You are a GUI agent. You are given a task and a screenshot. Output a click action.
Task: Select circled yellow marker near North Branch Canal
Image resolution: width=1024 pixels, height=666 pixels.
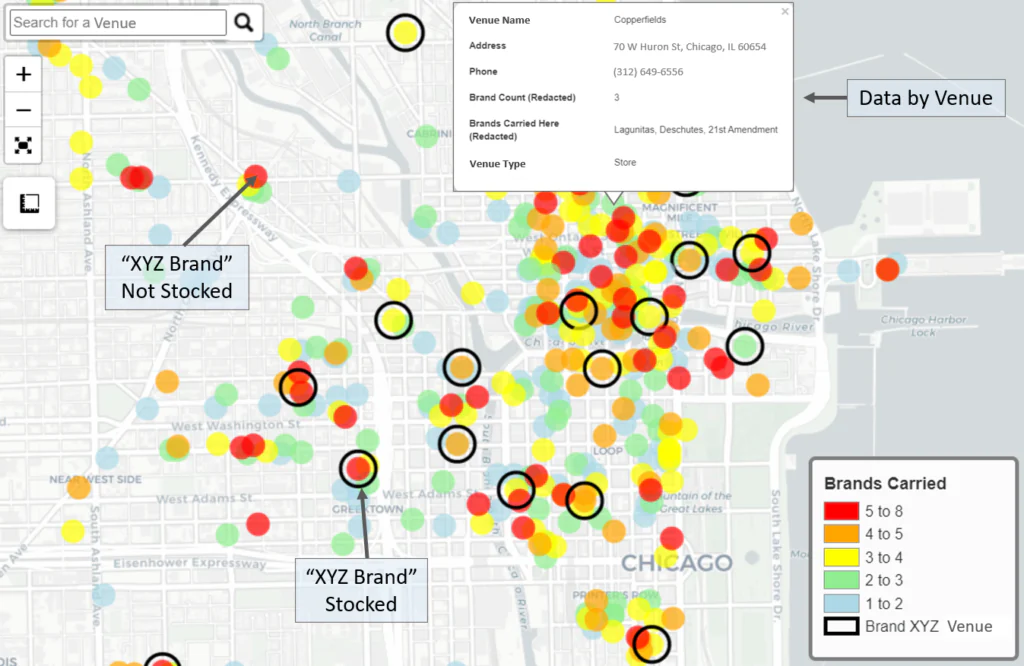[x=405, y=33]
